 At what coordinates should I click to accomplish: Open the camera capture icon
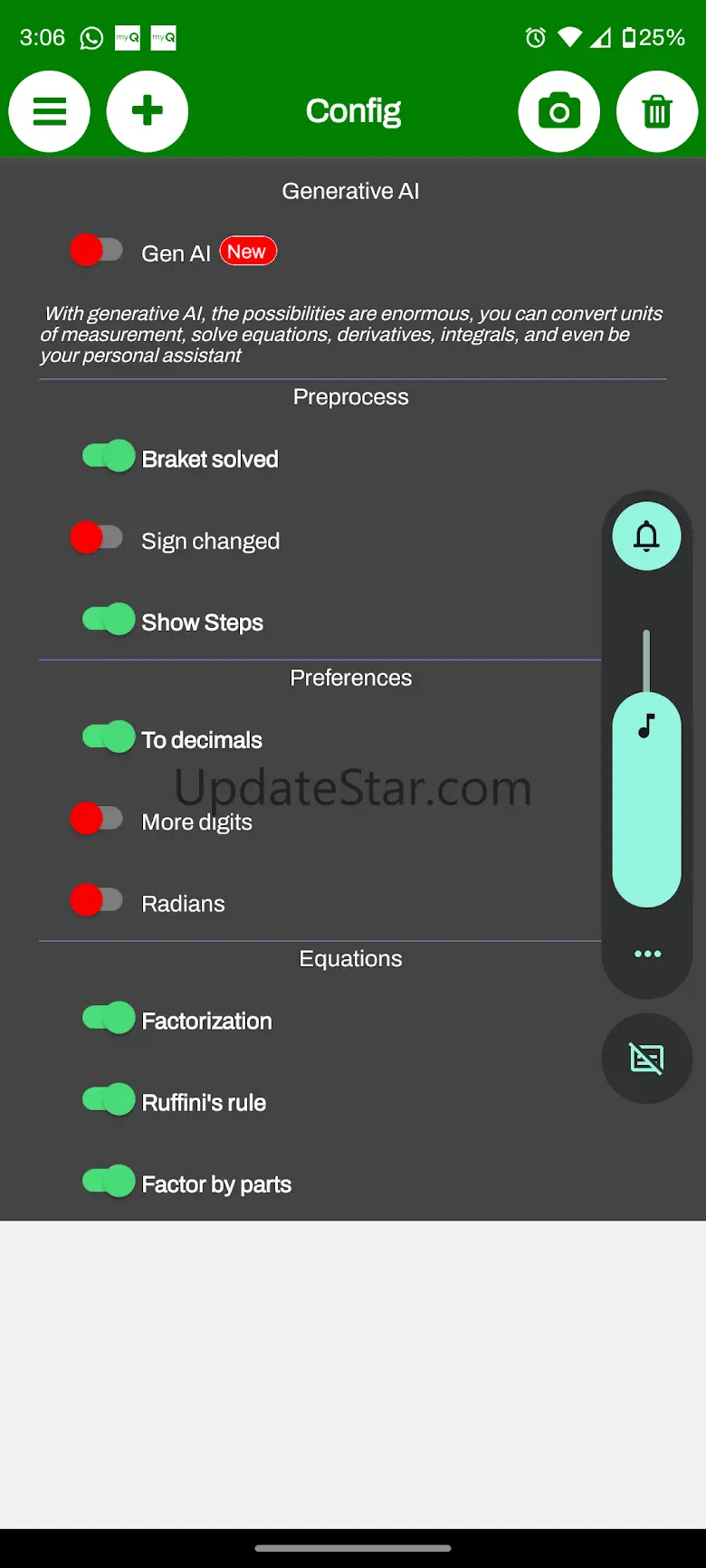[x=559, y=111]
